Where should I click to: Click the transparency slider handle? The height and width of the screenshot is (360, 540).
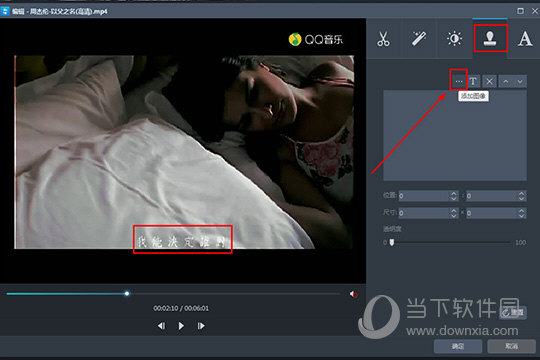(x=392, y=243)
